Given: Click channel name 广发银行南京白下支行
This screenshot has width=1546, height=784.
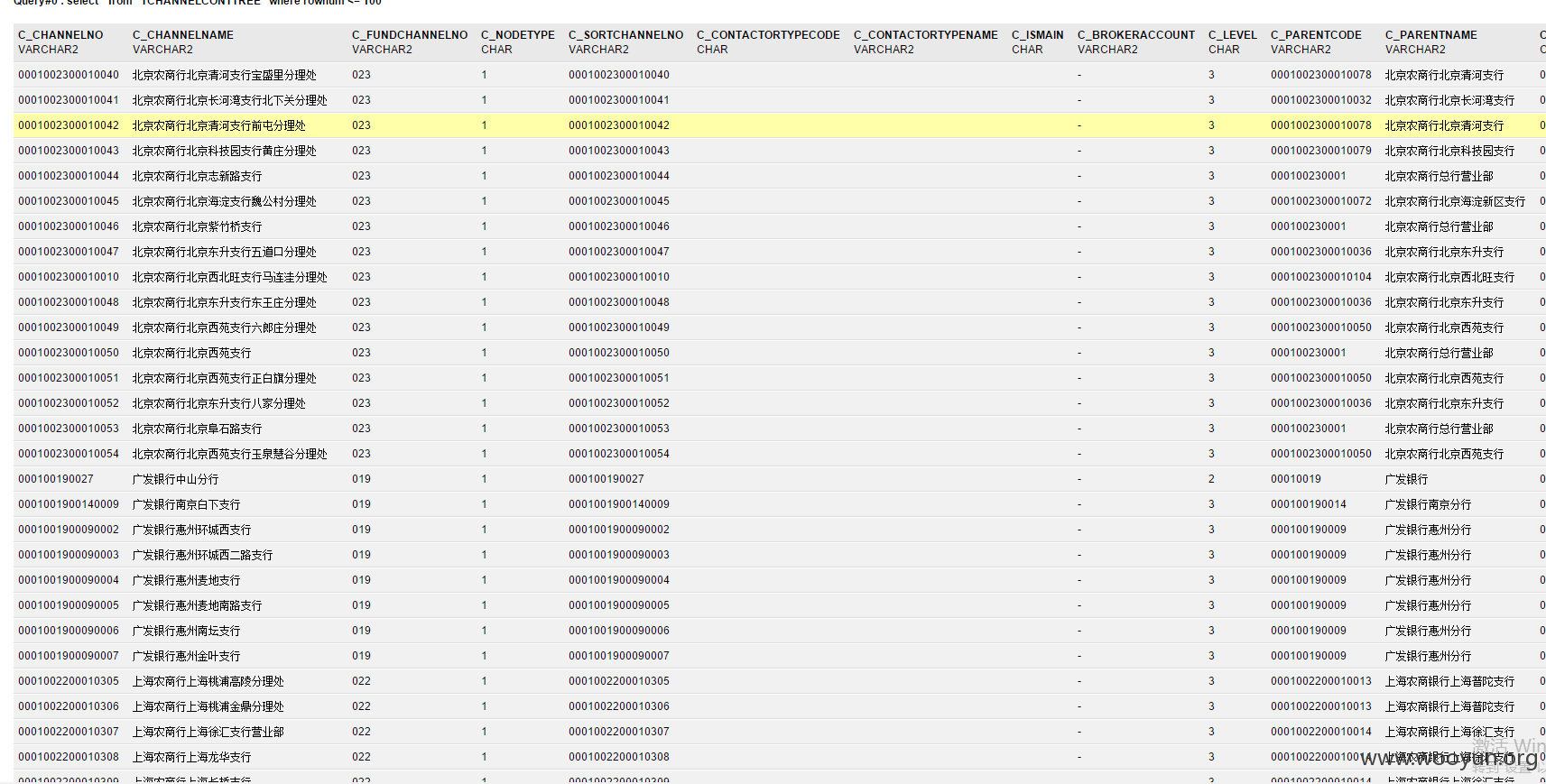Looking at the screenshot, I should point(187,504).
